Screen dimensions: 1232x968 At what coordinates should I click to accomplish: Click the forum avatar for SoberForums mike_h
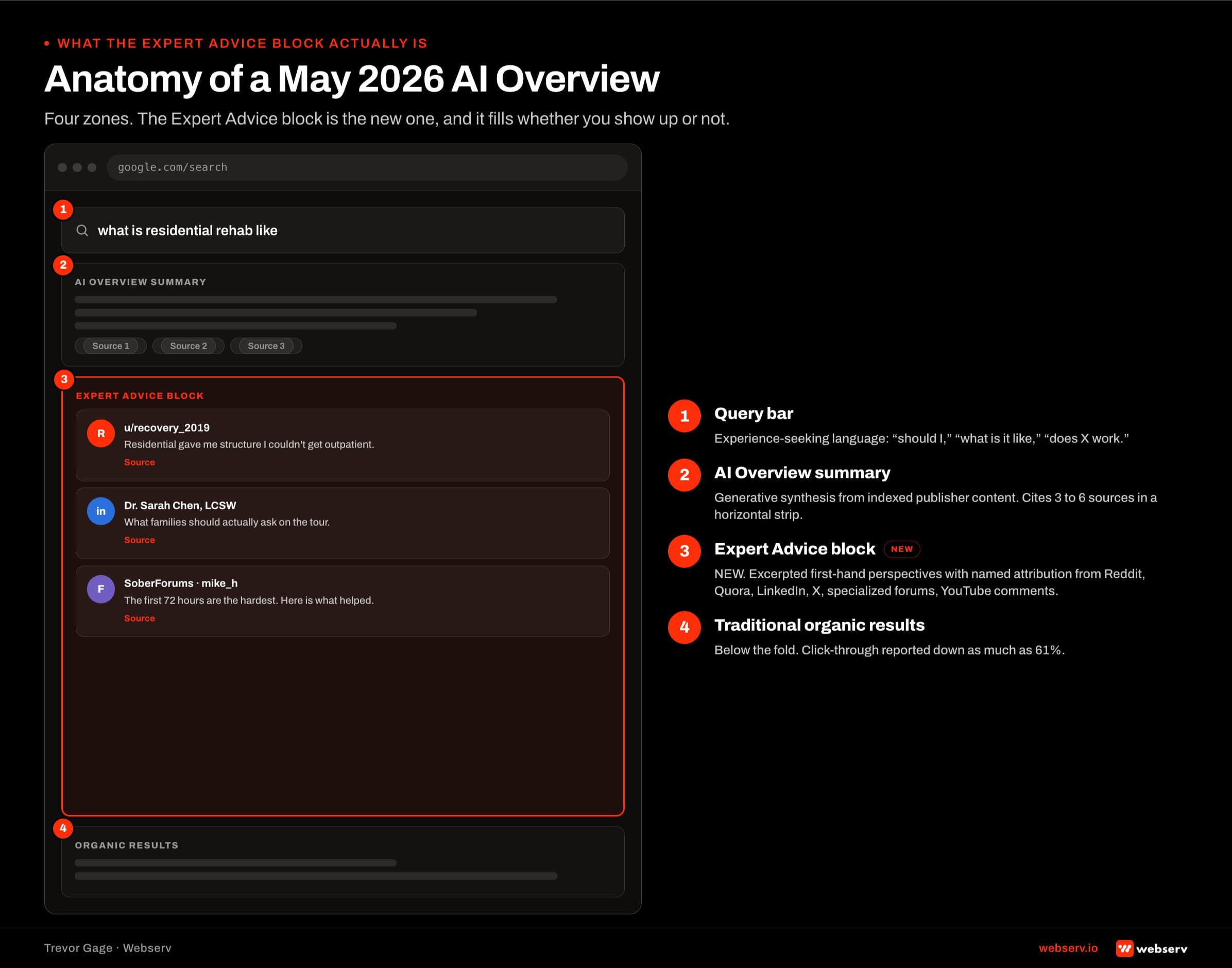coord(101,589)
